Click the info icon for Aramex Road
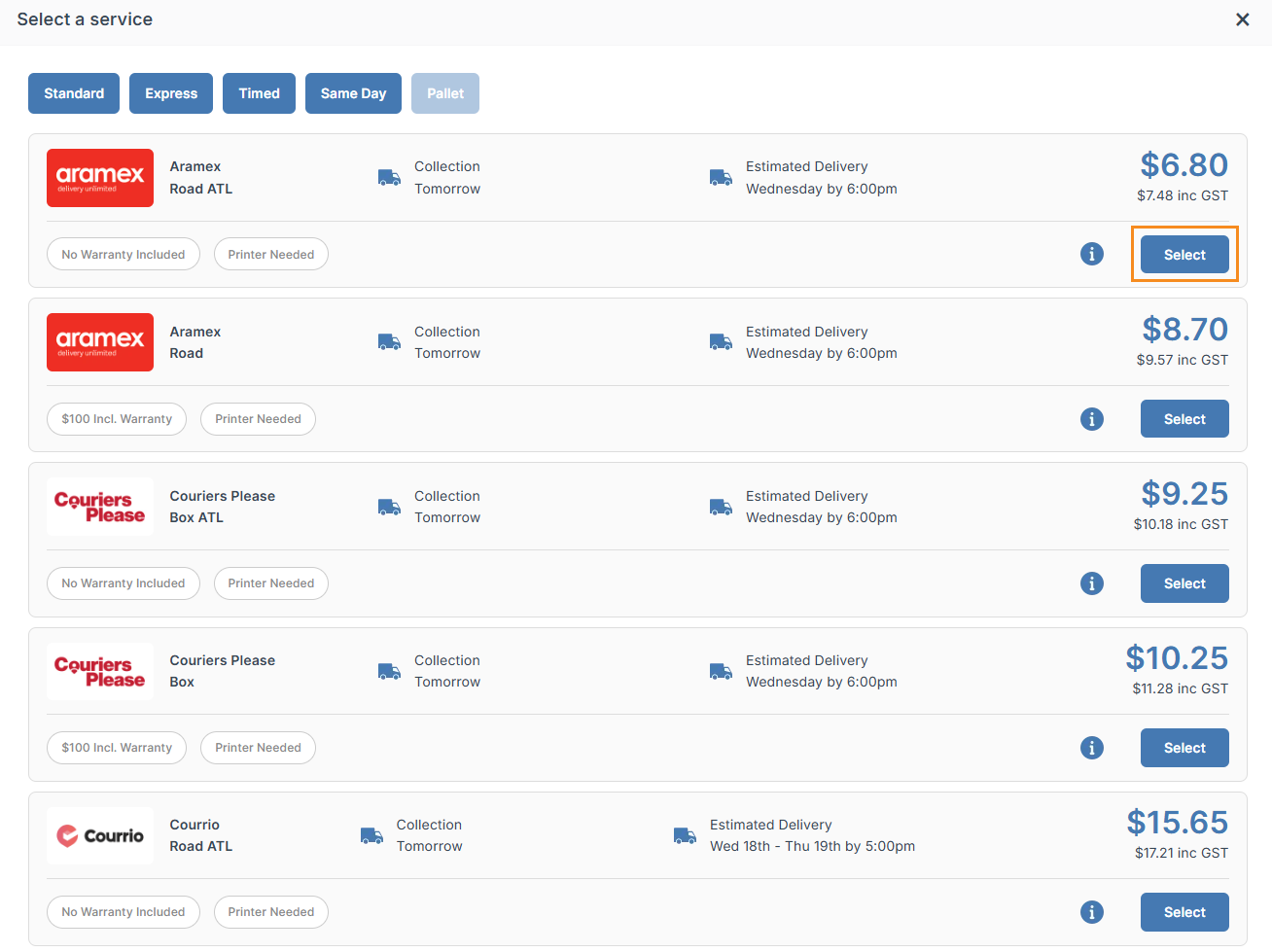Viewport: 1272px width, 952px height. (x=1092, y=419)
